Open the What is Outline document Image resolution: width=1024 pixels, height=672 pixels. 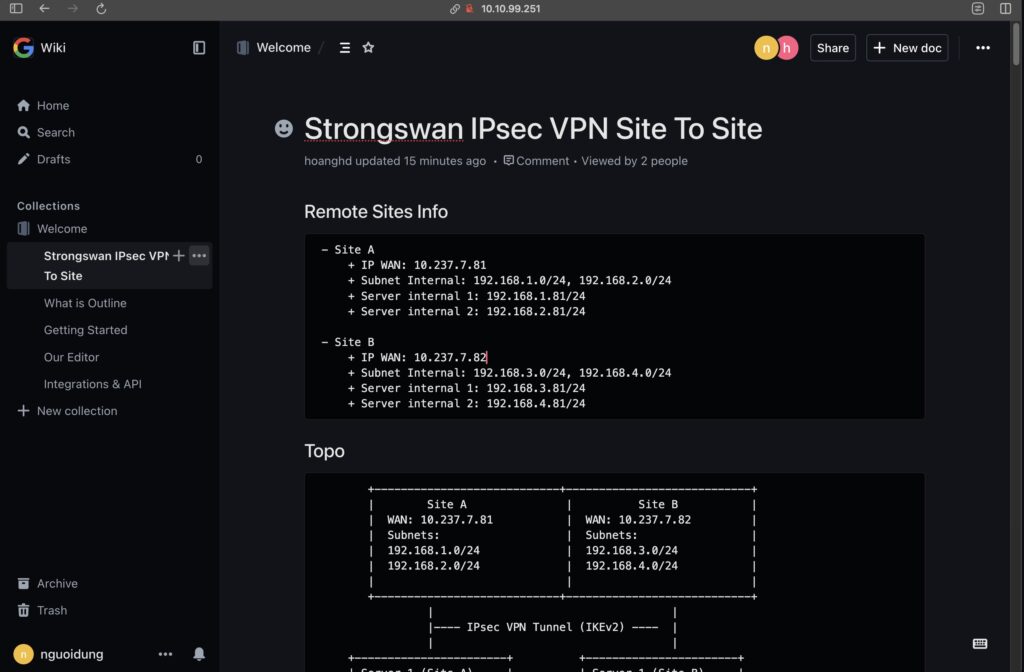click(x=85, y=303)
